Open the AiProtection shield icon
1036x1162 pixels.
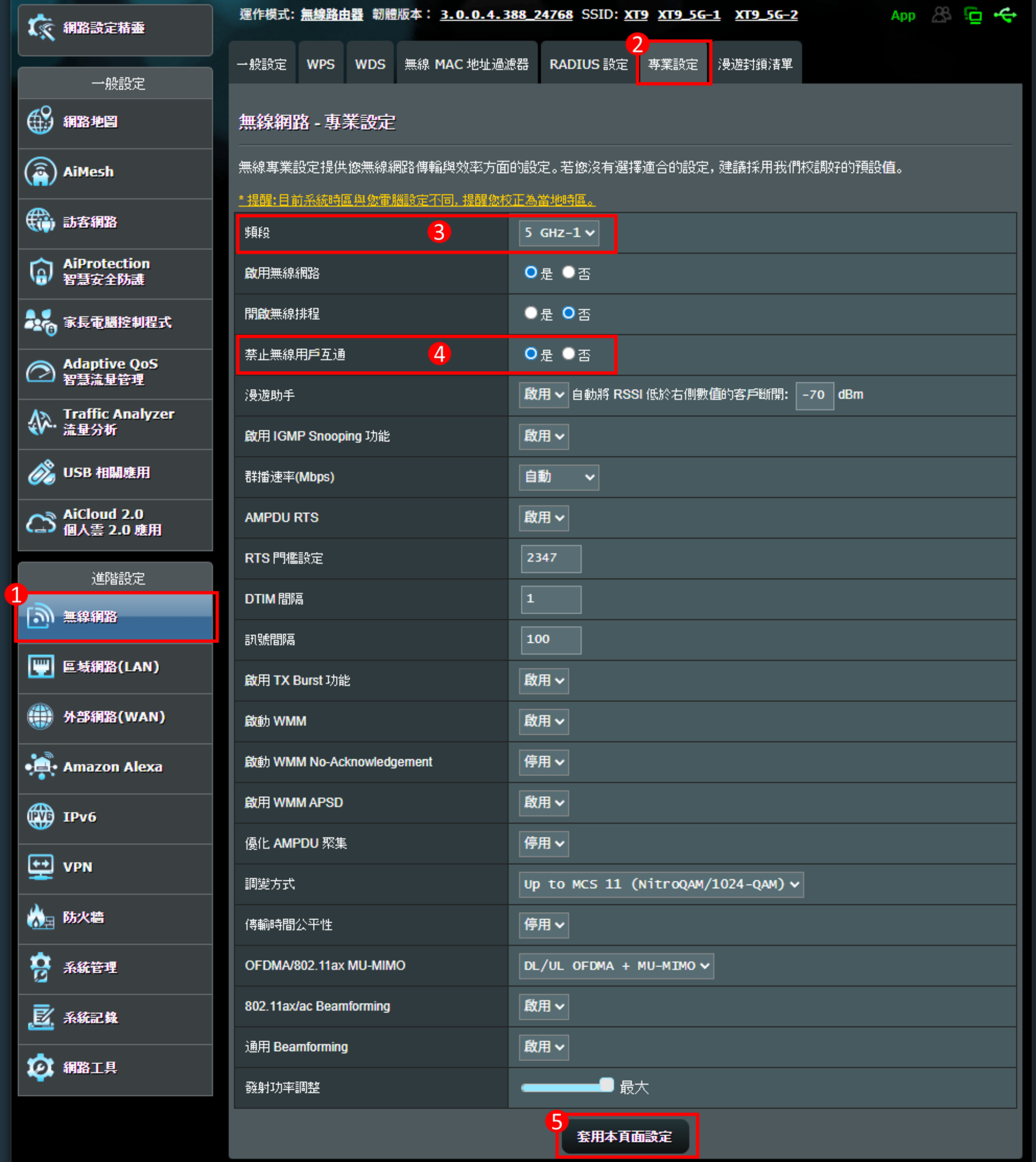pyautogui.click(x=40, y=271)
